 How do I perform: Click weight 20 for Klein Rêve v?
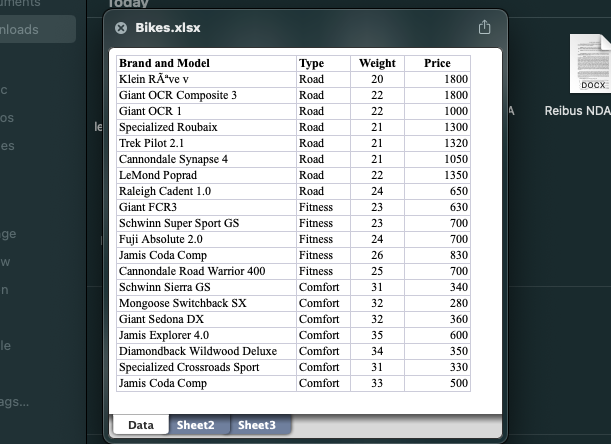(377, 79)
